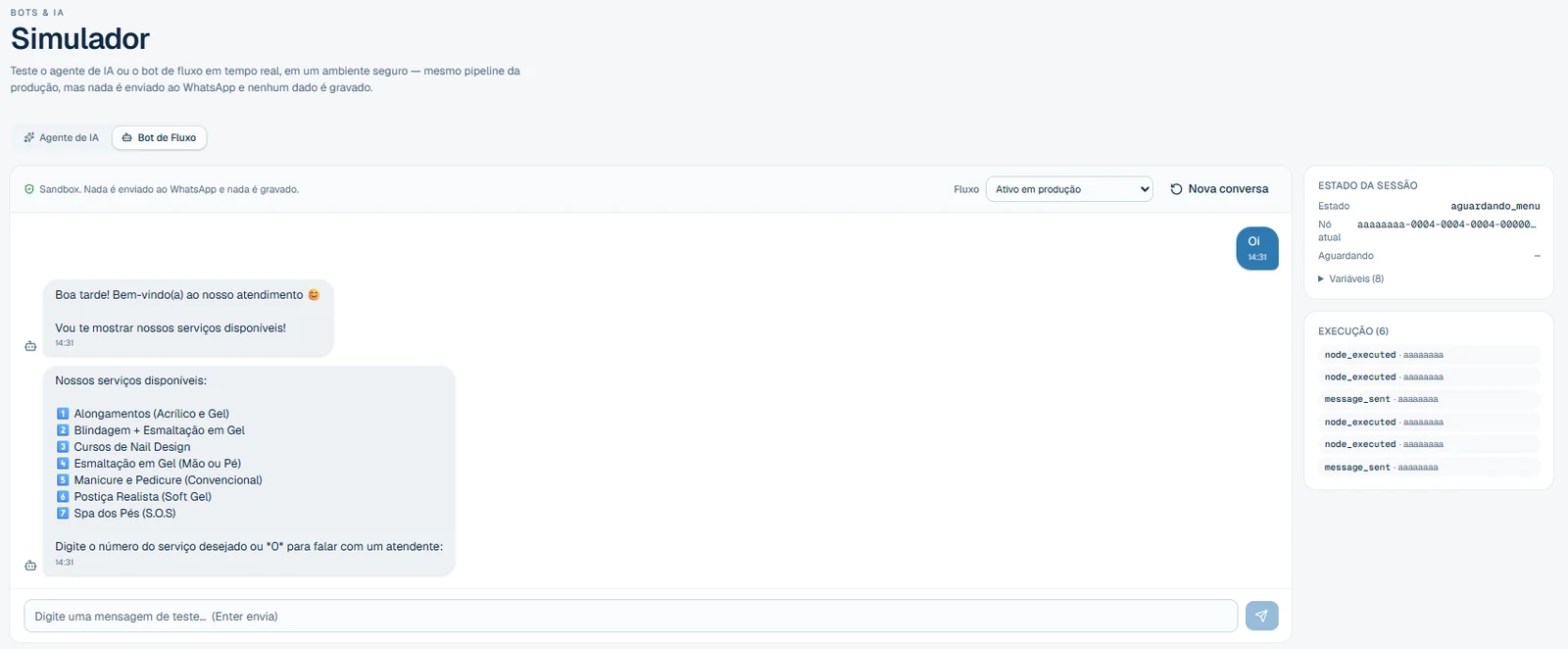1568x649 pixels.
Task: Click the 'Cursos de Nail Design' line
Action: coord(122,447)
